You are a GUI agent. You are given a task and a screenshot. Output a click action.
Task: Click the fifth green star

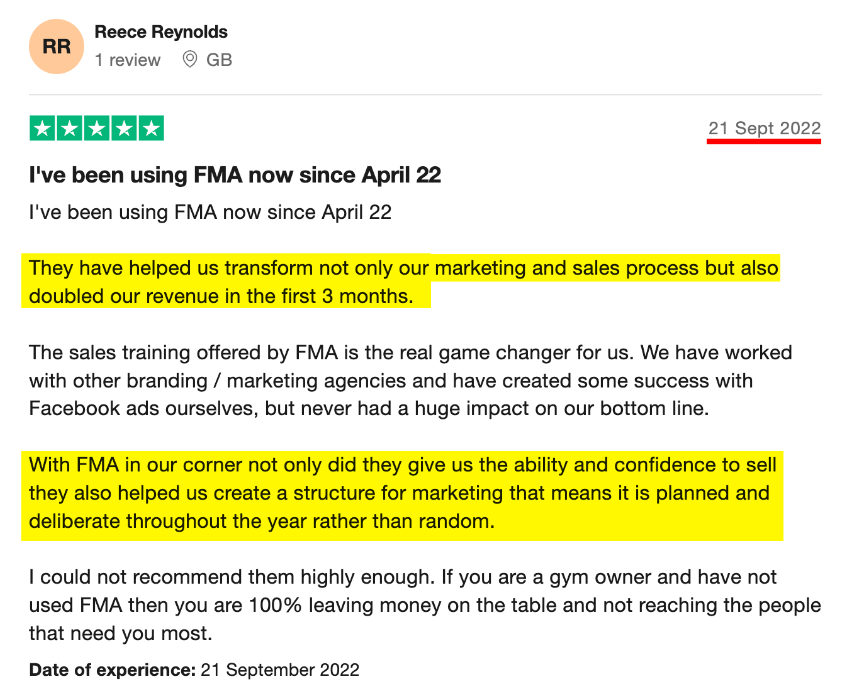click(151, 129)
